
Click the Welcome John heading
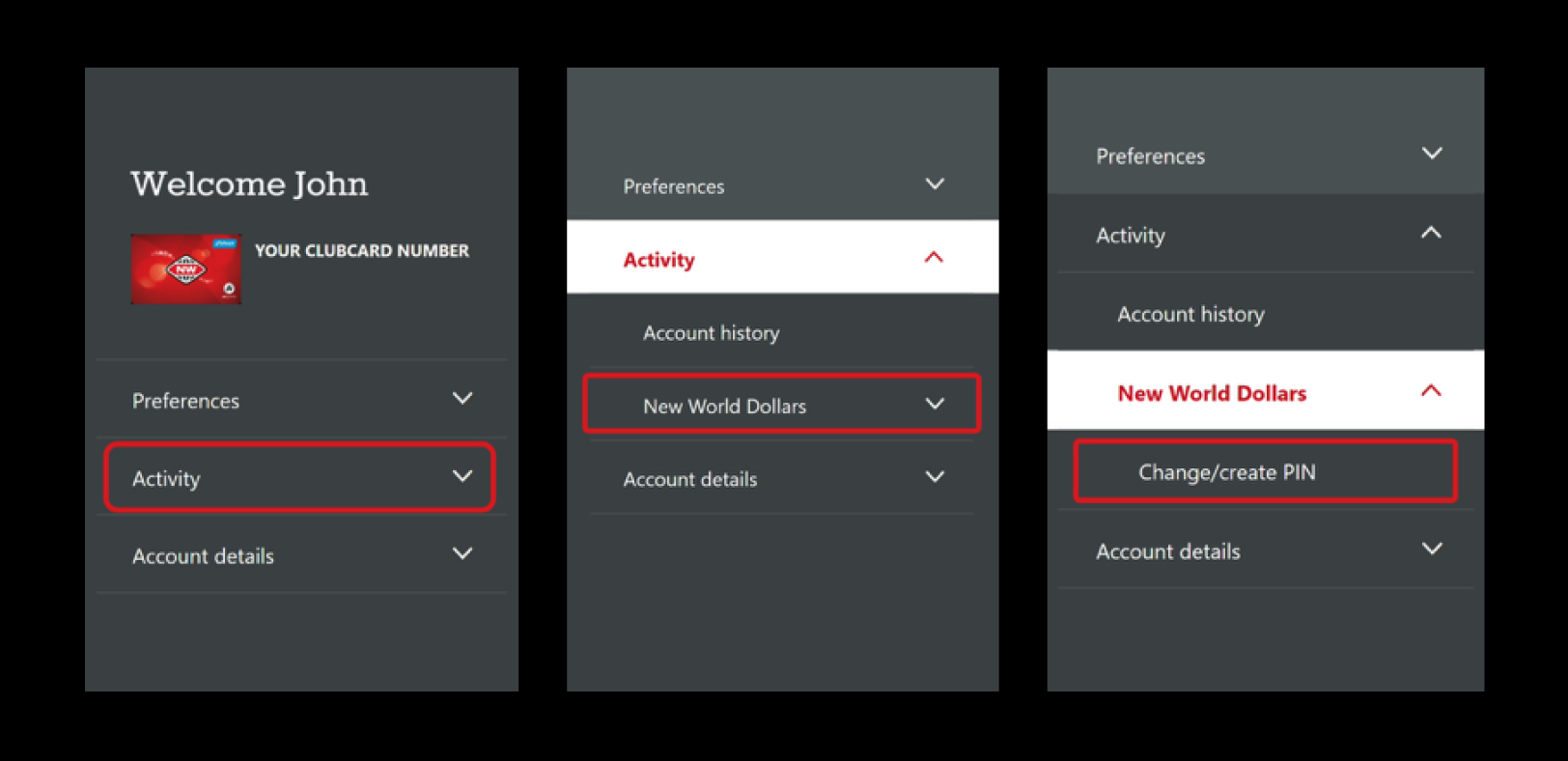pos(249,183)
